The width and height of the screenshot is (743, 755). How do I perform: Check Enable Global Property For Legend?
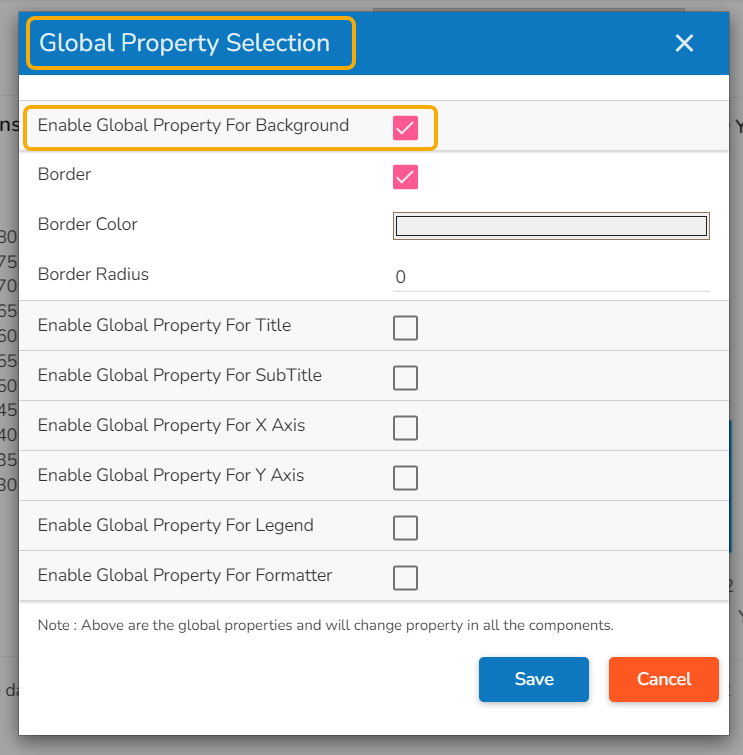click(405, 528)
